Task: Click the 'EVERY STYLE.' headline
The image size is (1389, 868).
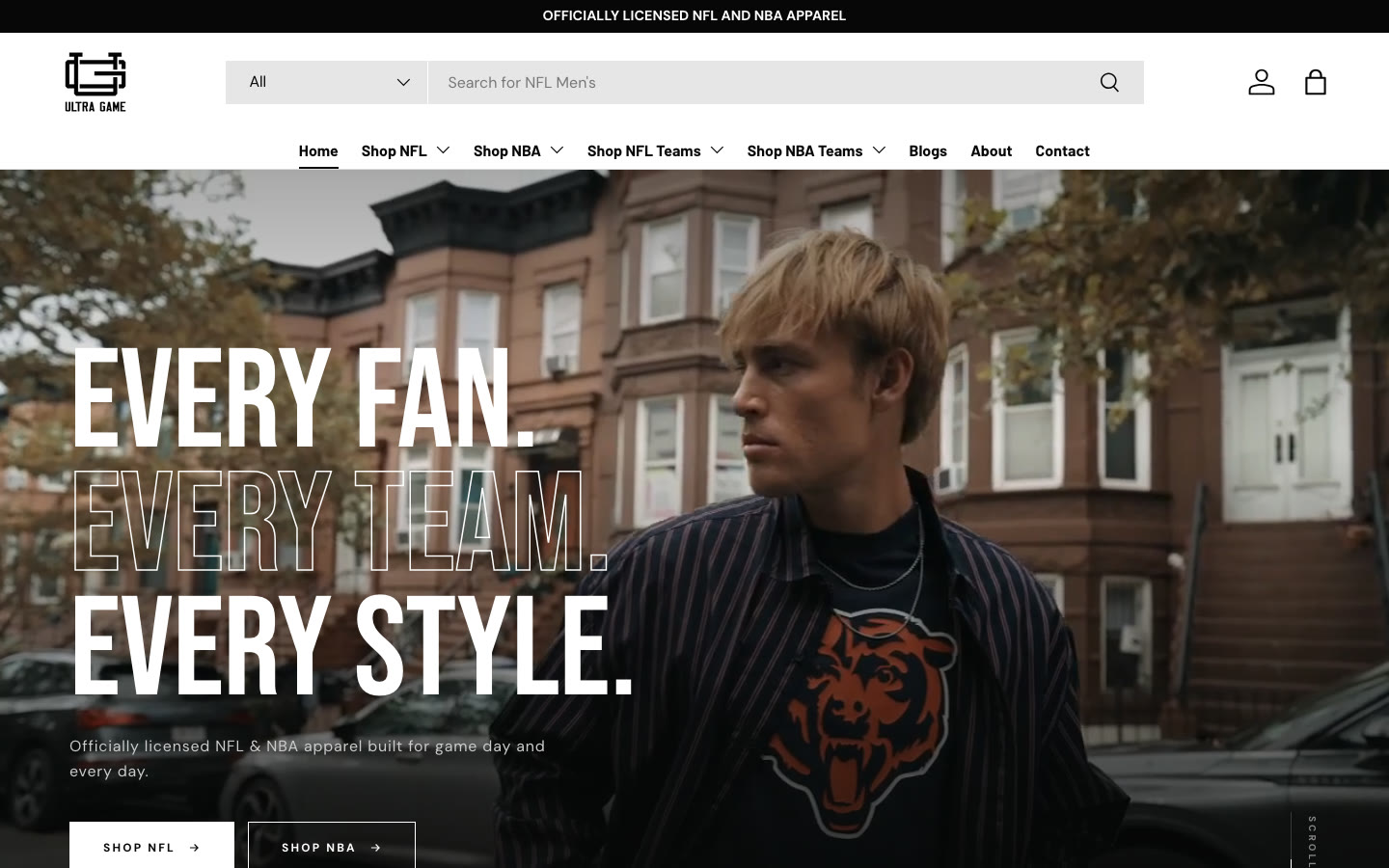Action: [353, 644]
